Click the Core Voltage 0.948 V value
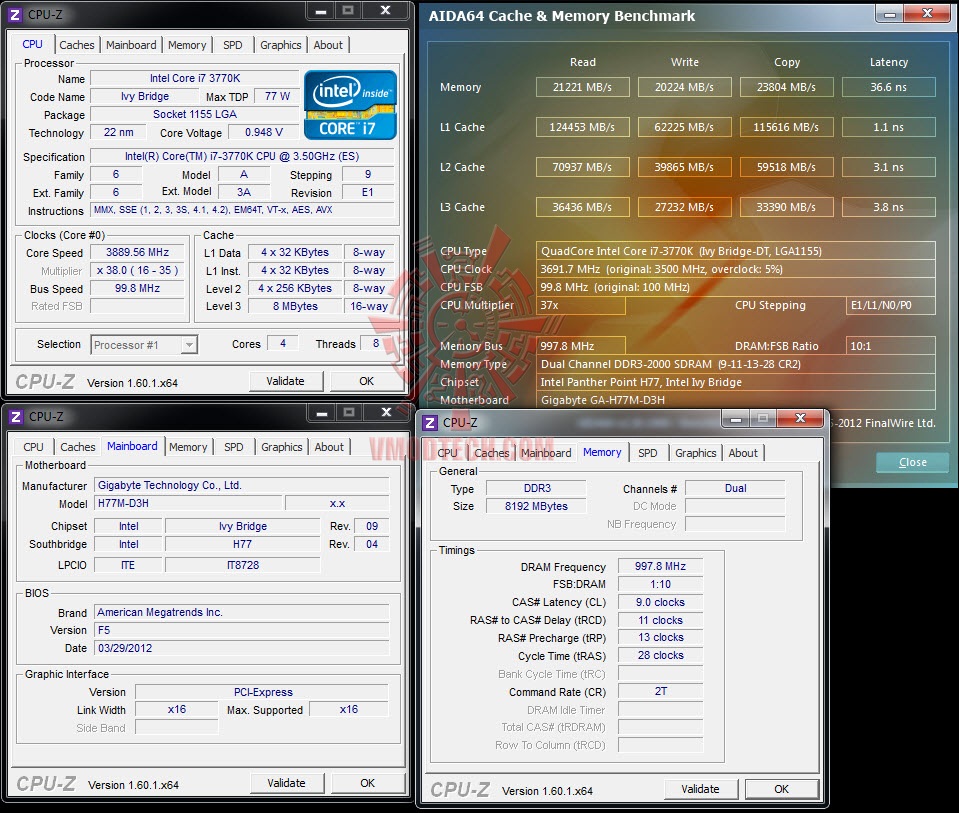This screenshot has width=959, height=813. click(x=264, y=132)
